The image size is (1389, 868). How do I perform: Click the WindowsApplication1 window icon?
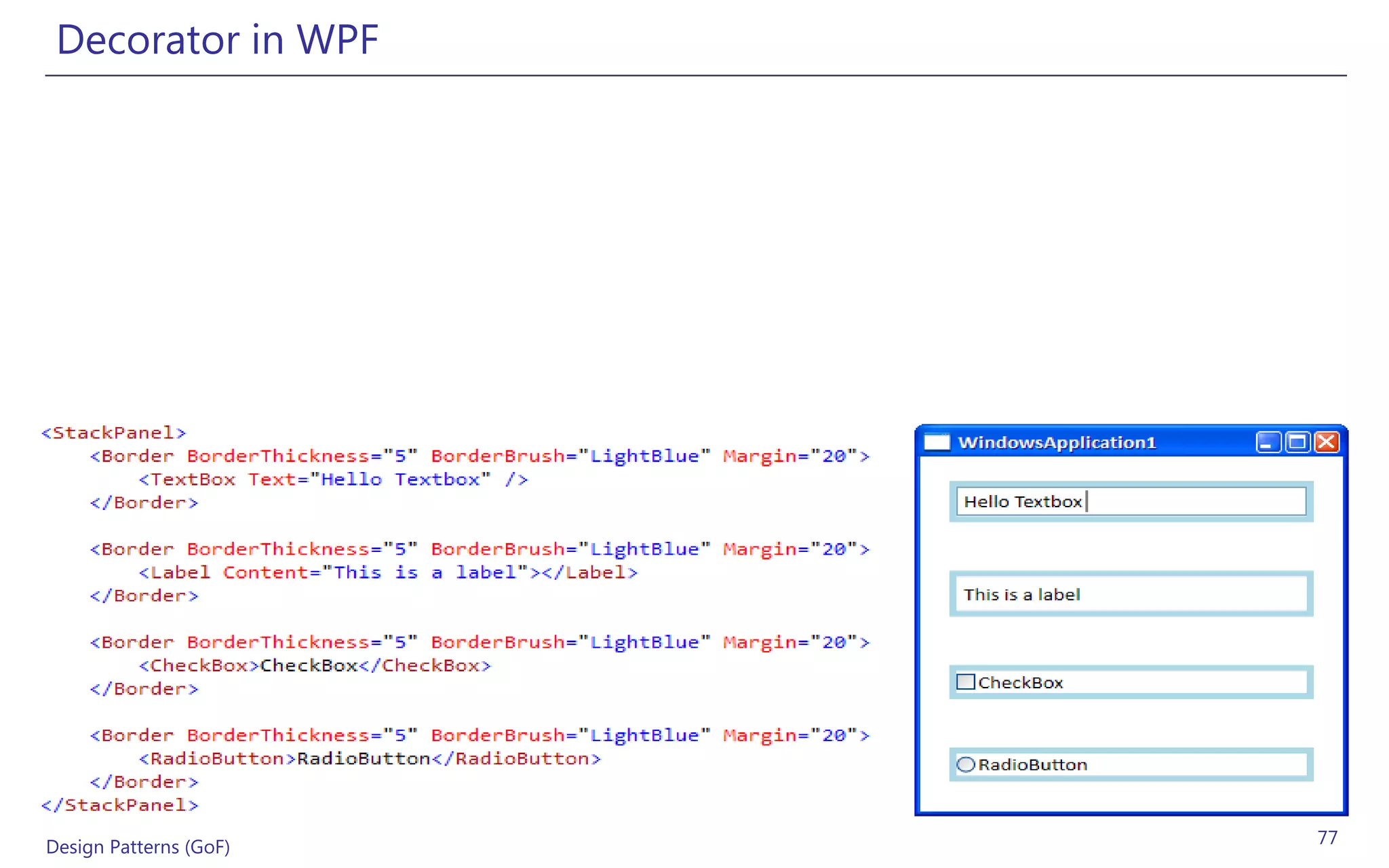[x=937, y=442]
